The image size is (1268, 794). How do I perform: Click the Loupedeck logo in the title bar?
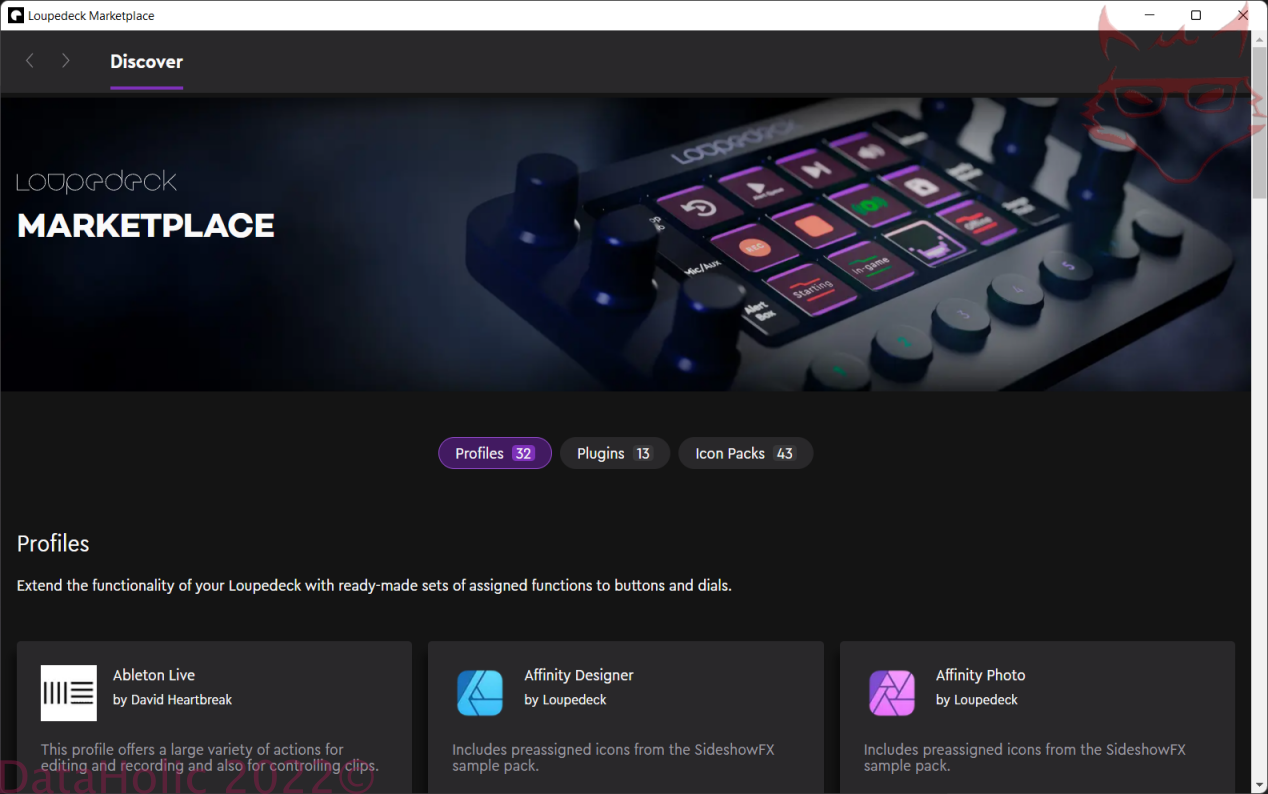click(16, 16)
